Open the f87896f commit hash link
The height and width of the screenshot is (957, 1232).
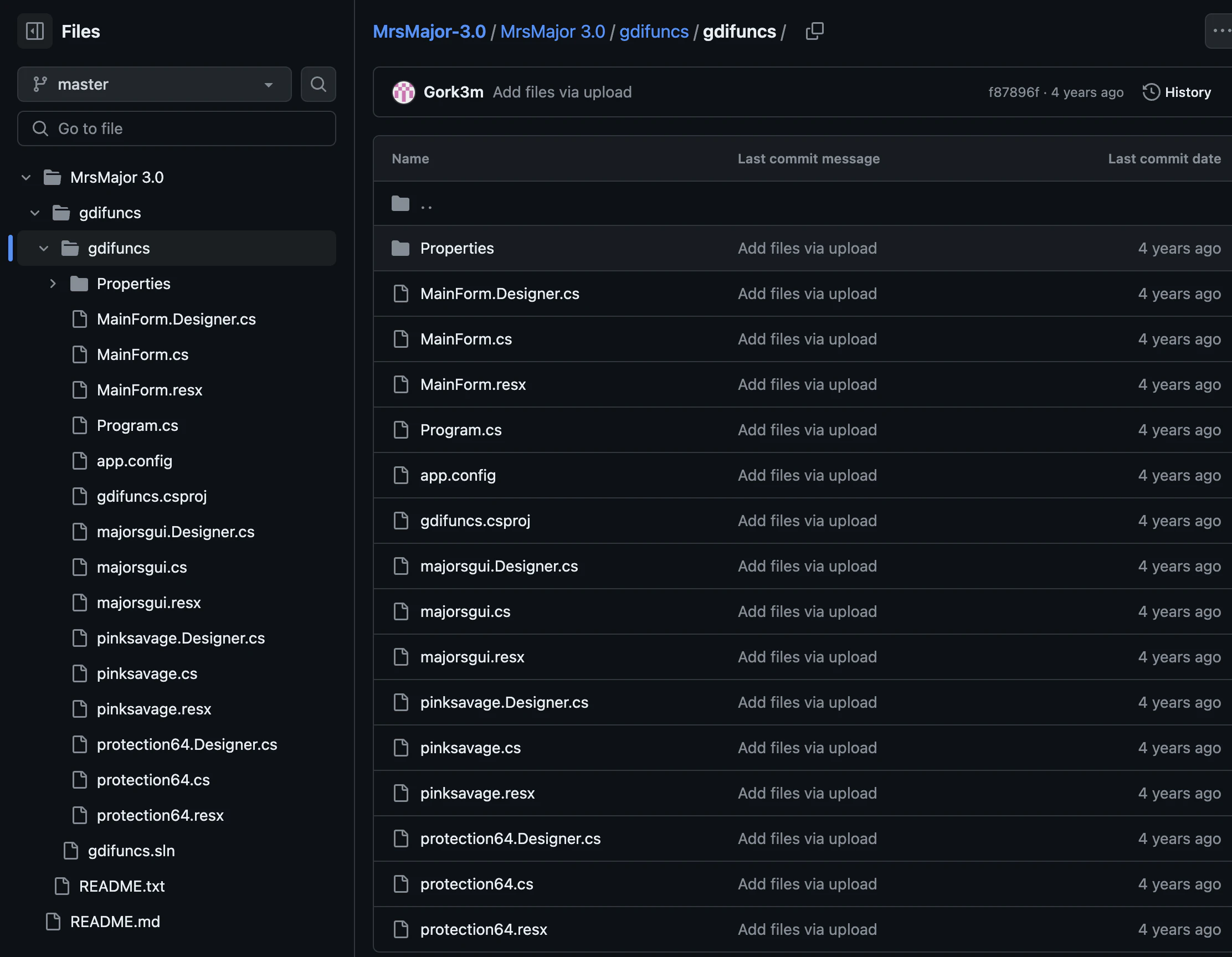click(x=1013, y=92)
